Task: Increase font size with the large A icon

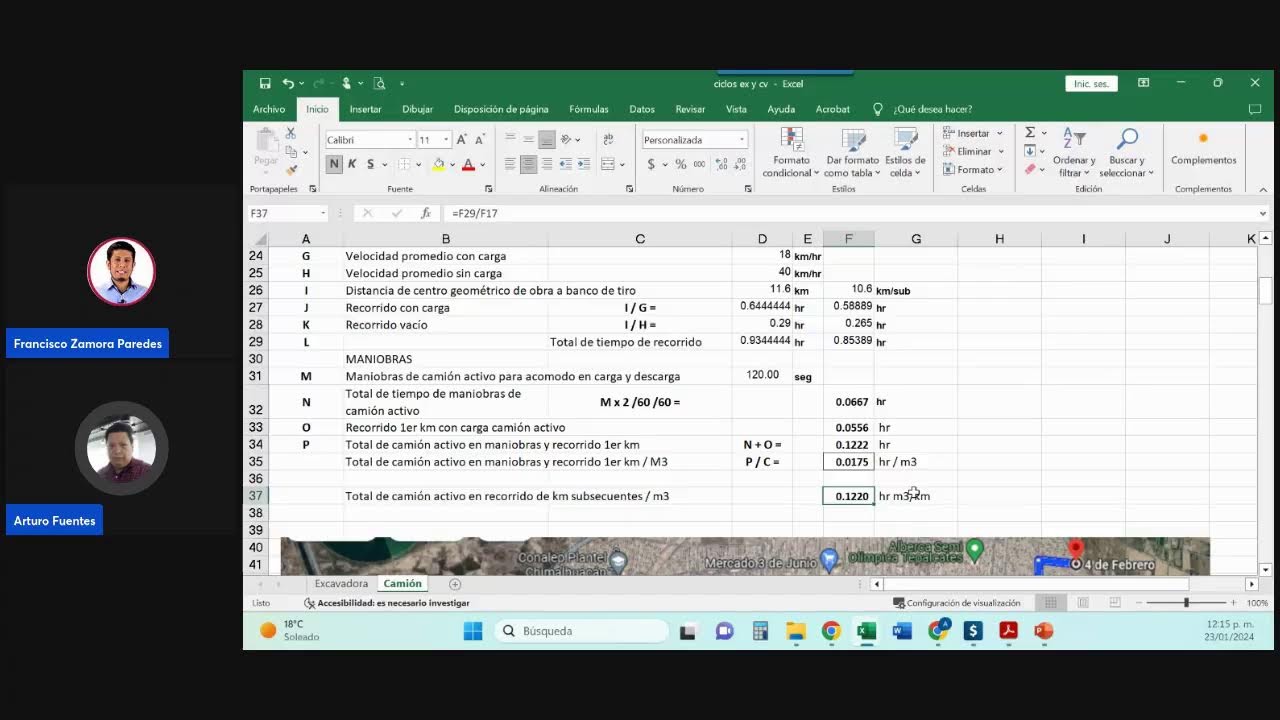Action: click(462, 140)
